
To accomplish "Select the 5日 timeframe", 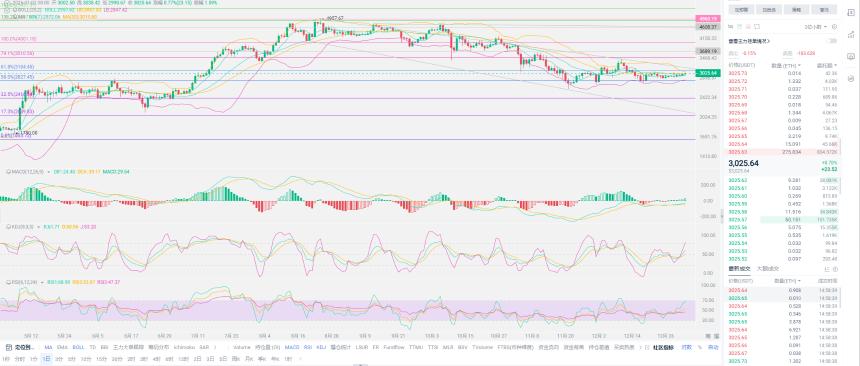I will 223,358.
